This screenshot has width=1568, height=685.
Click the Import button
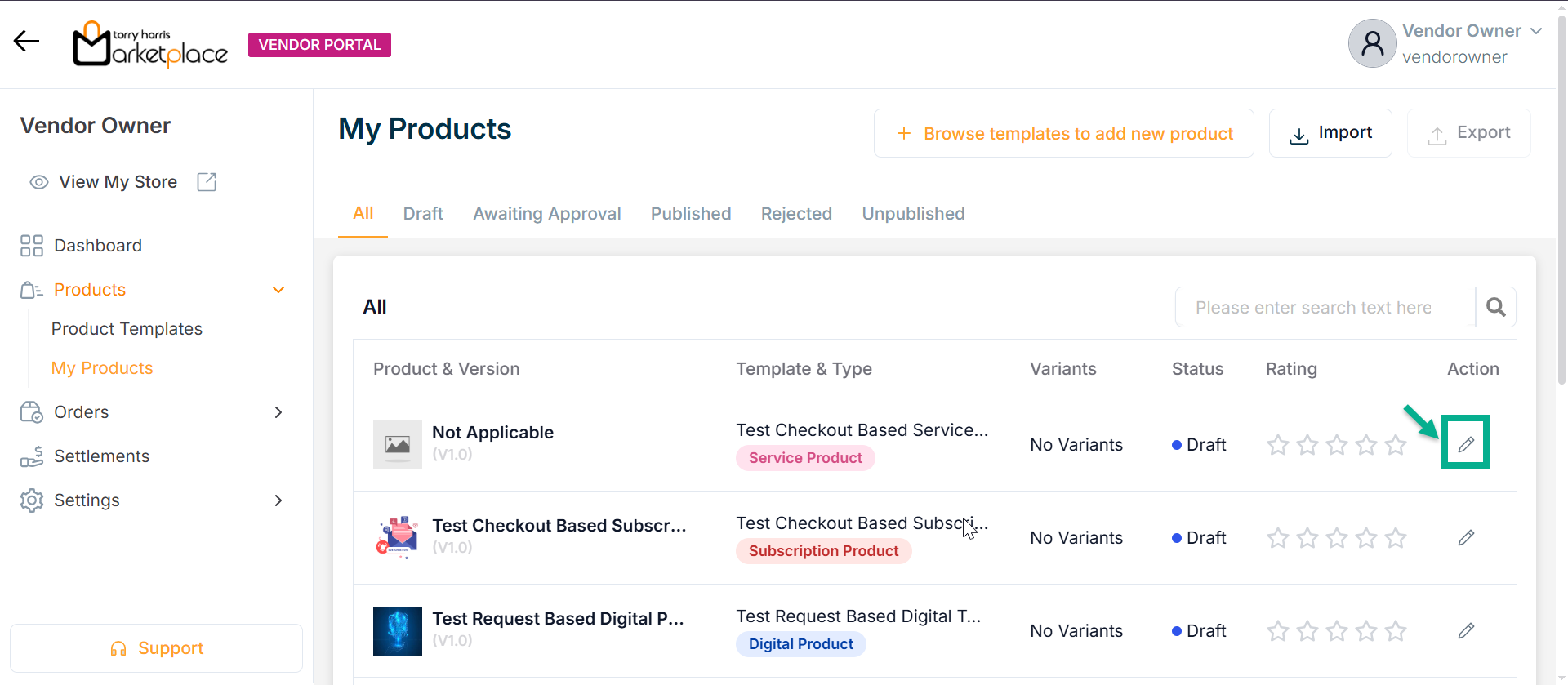pos(1330,133)
